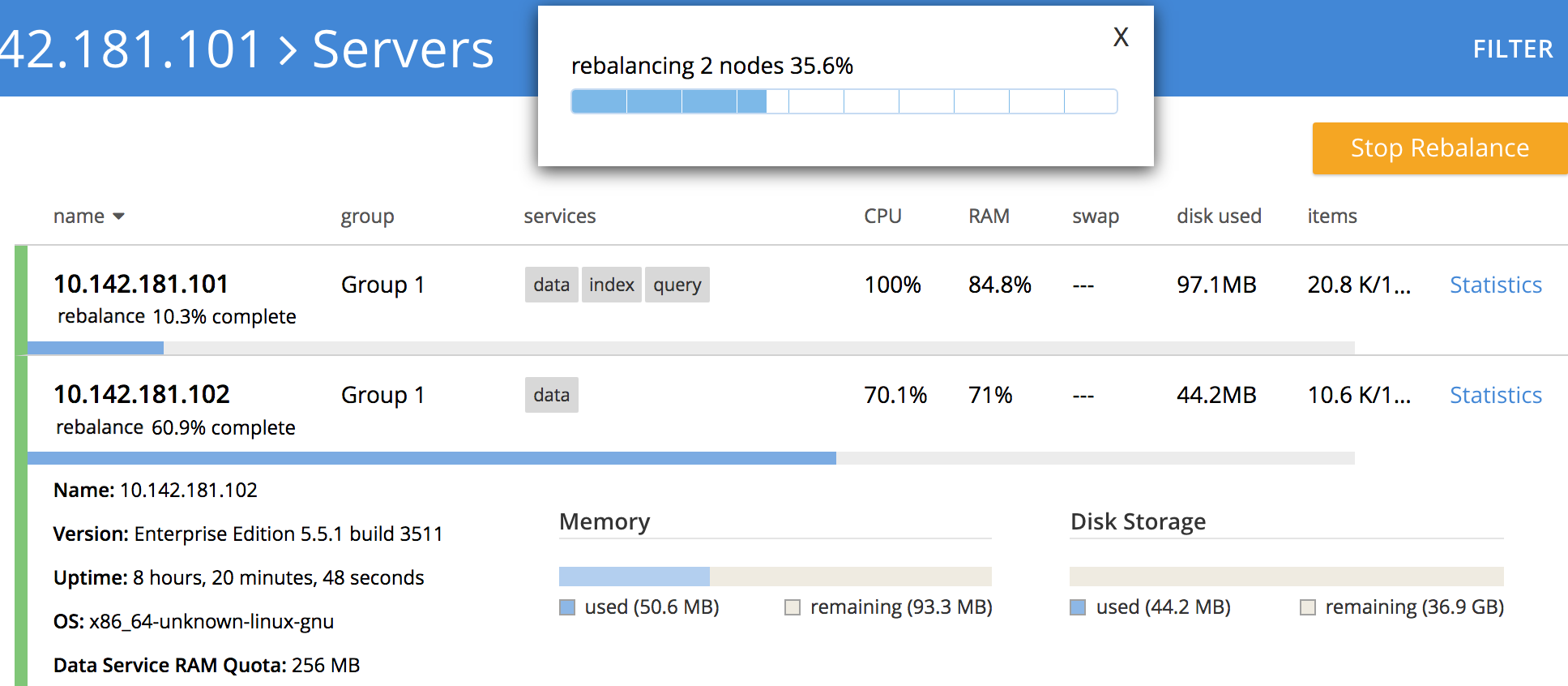1568x686 pixels.
Task: Sort servers by name arrow
Action: pyautogui.click(x=118, y=217)
